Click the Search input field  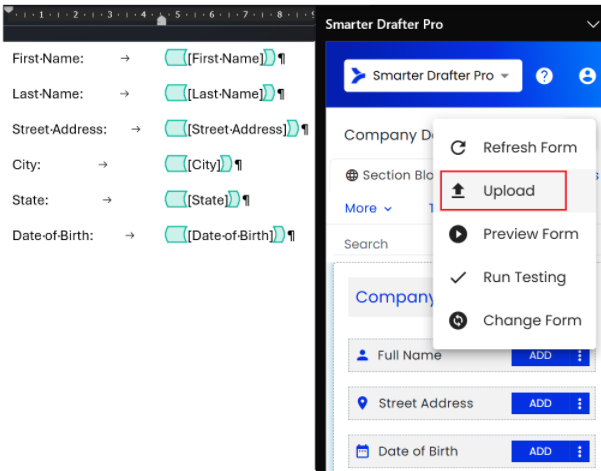(x=383, y=244)
